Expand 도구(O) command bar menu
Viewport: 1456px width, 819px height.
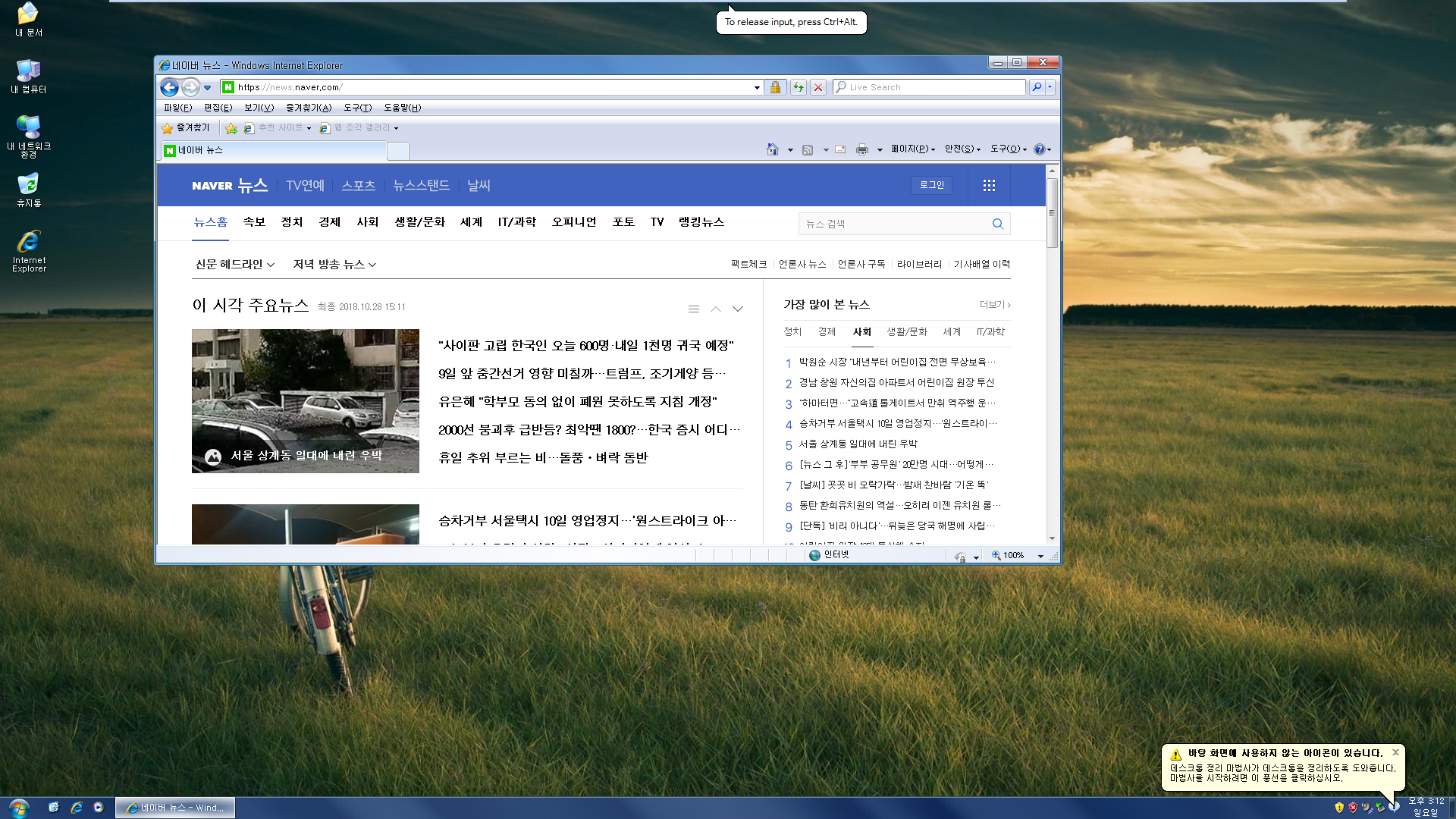point(1009,149)
